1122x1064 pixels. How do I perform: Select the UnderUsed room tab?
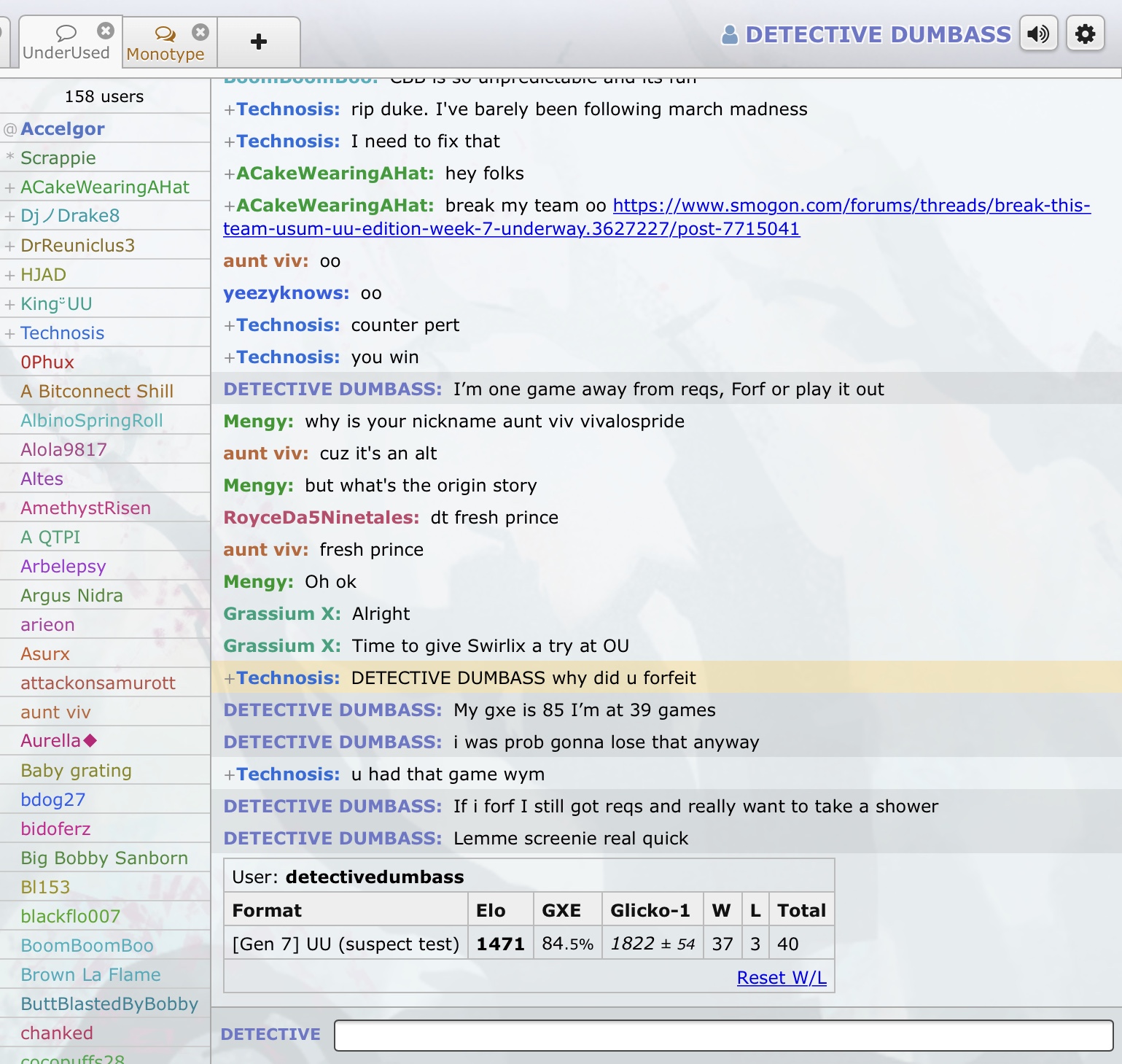[x=66, y=45]
